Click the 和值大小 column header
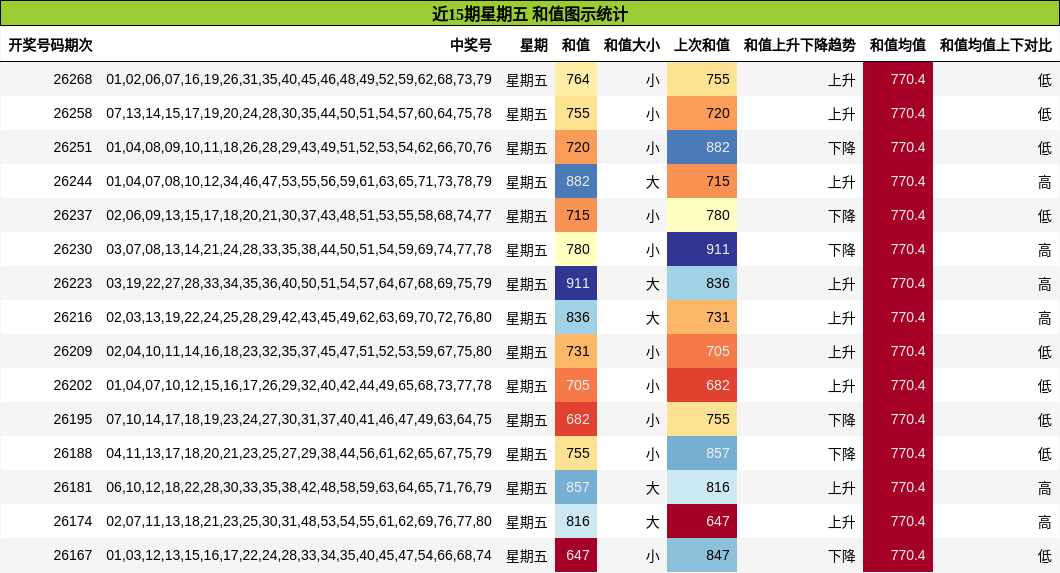This screenshot has height=573, width=1060. coord(631,45)
